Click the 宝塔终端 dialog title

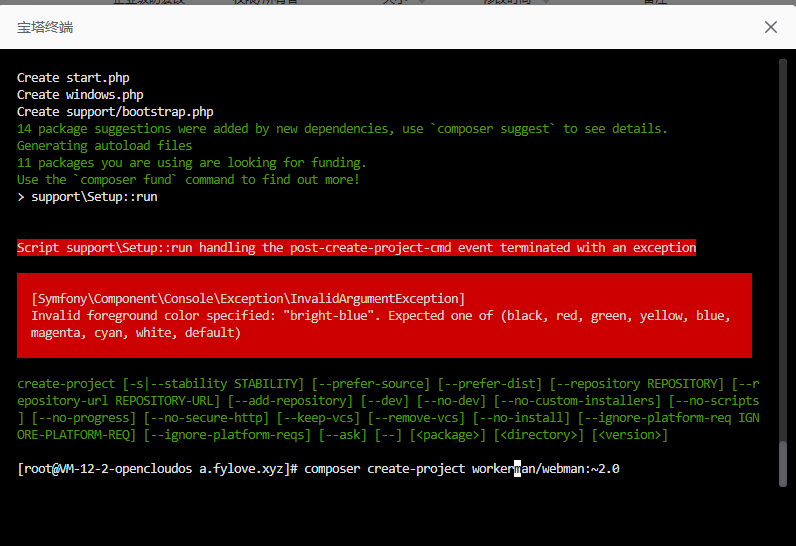point(45,27)
